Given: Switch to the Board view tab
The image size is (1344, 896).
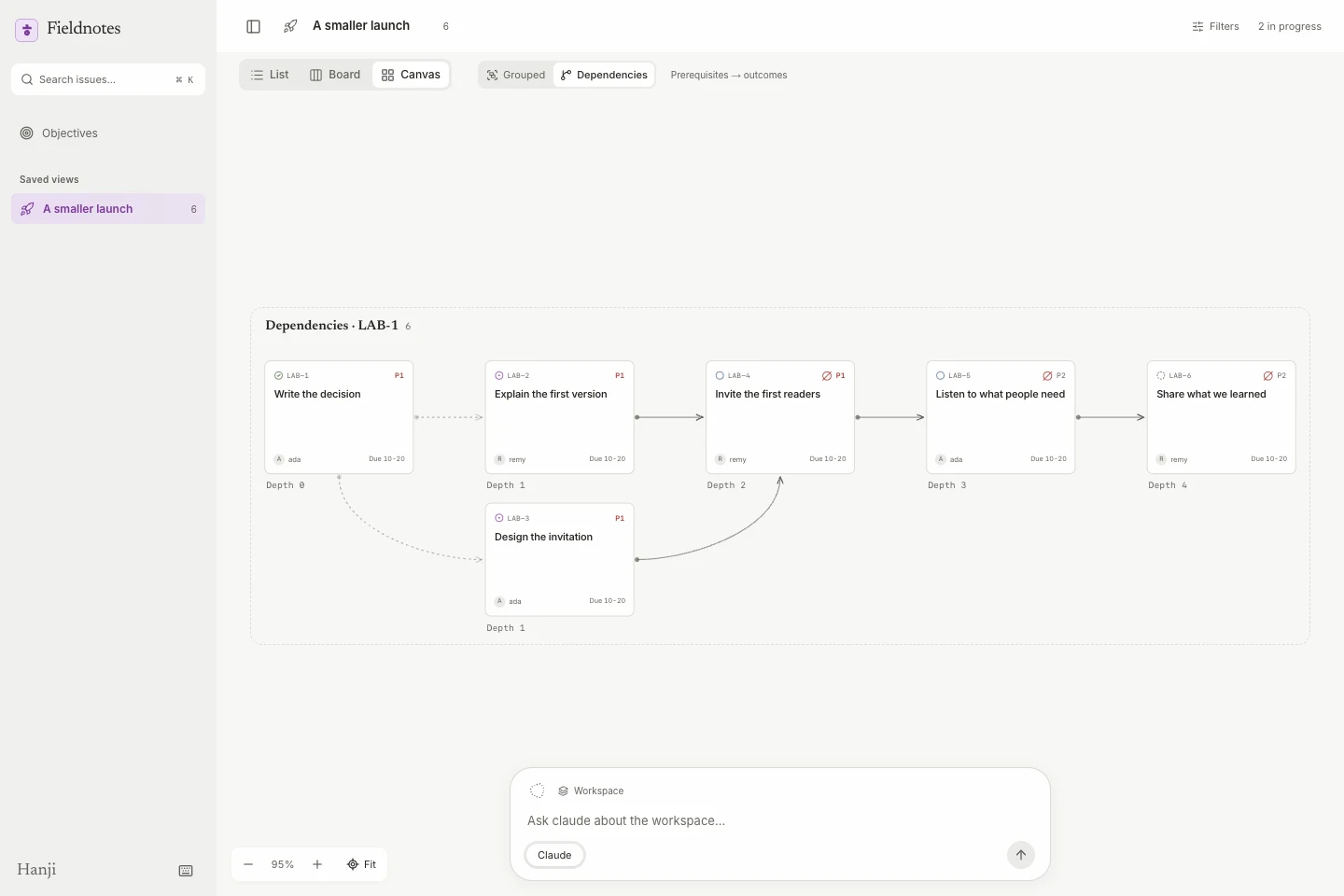Looking at the screenshot, I should [335, 75].
